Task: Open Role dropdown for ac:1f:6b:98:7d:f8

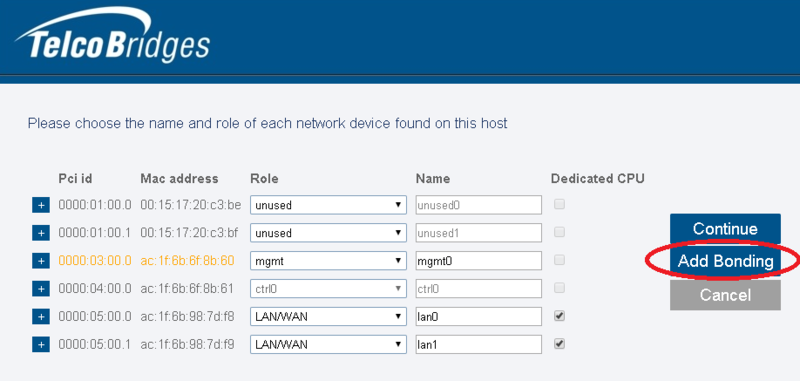Action: coord(328,317)
